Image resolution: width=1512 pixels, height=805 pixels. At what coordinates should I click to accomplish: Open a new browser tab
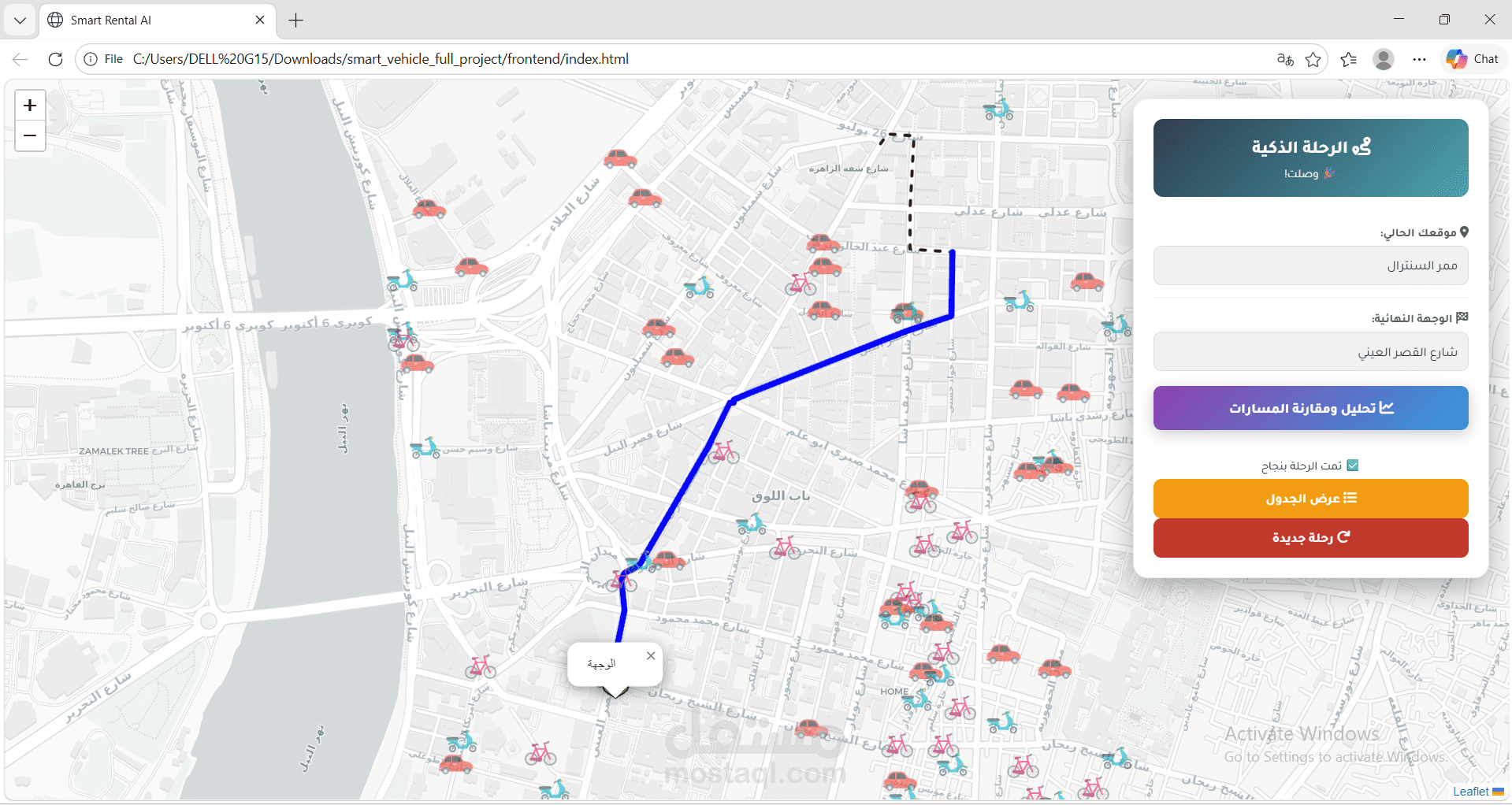tap(296, 20)
